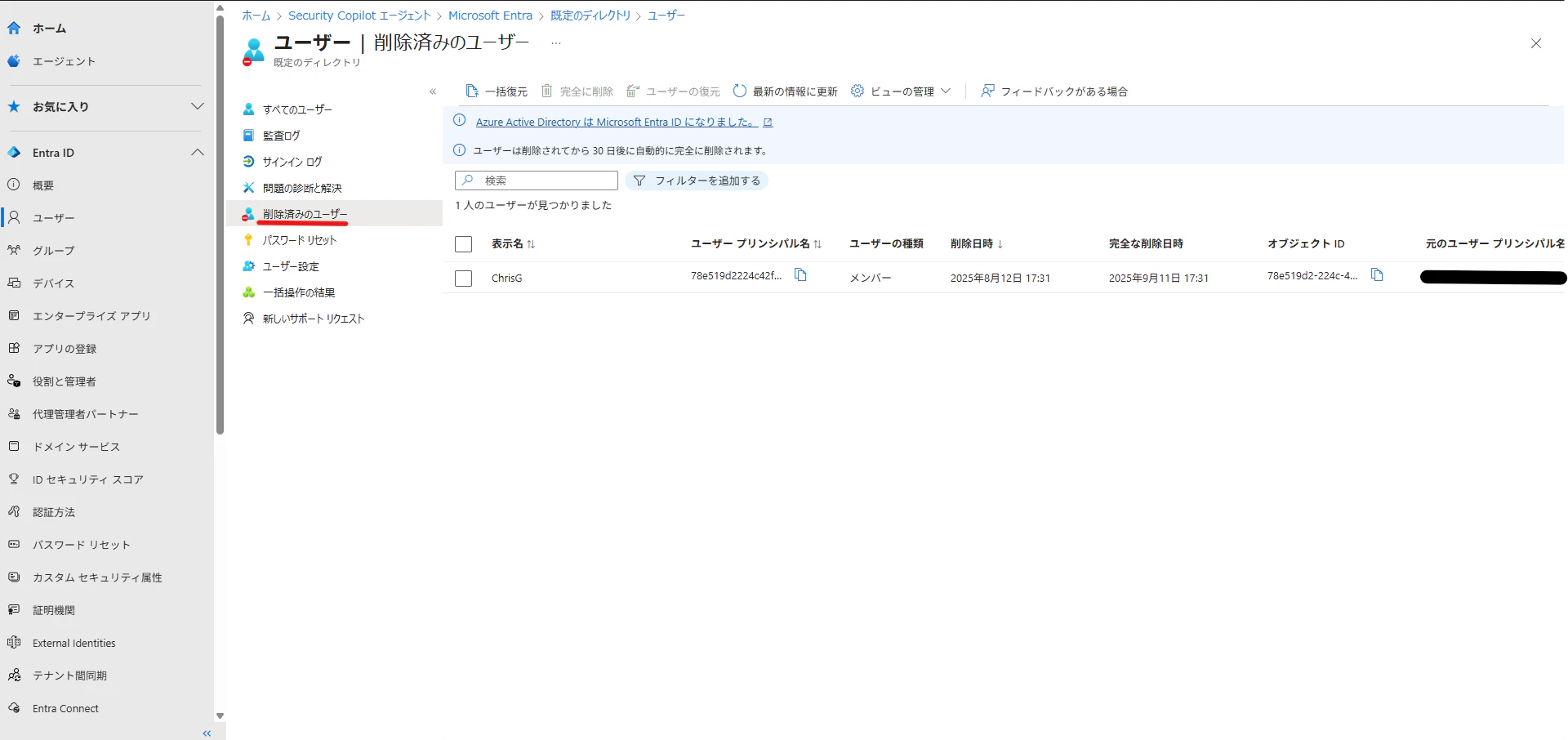Click the ユーザー person icon in sidebar
This screenshot has width=1568, height=740.
14,217
